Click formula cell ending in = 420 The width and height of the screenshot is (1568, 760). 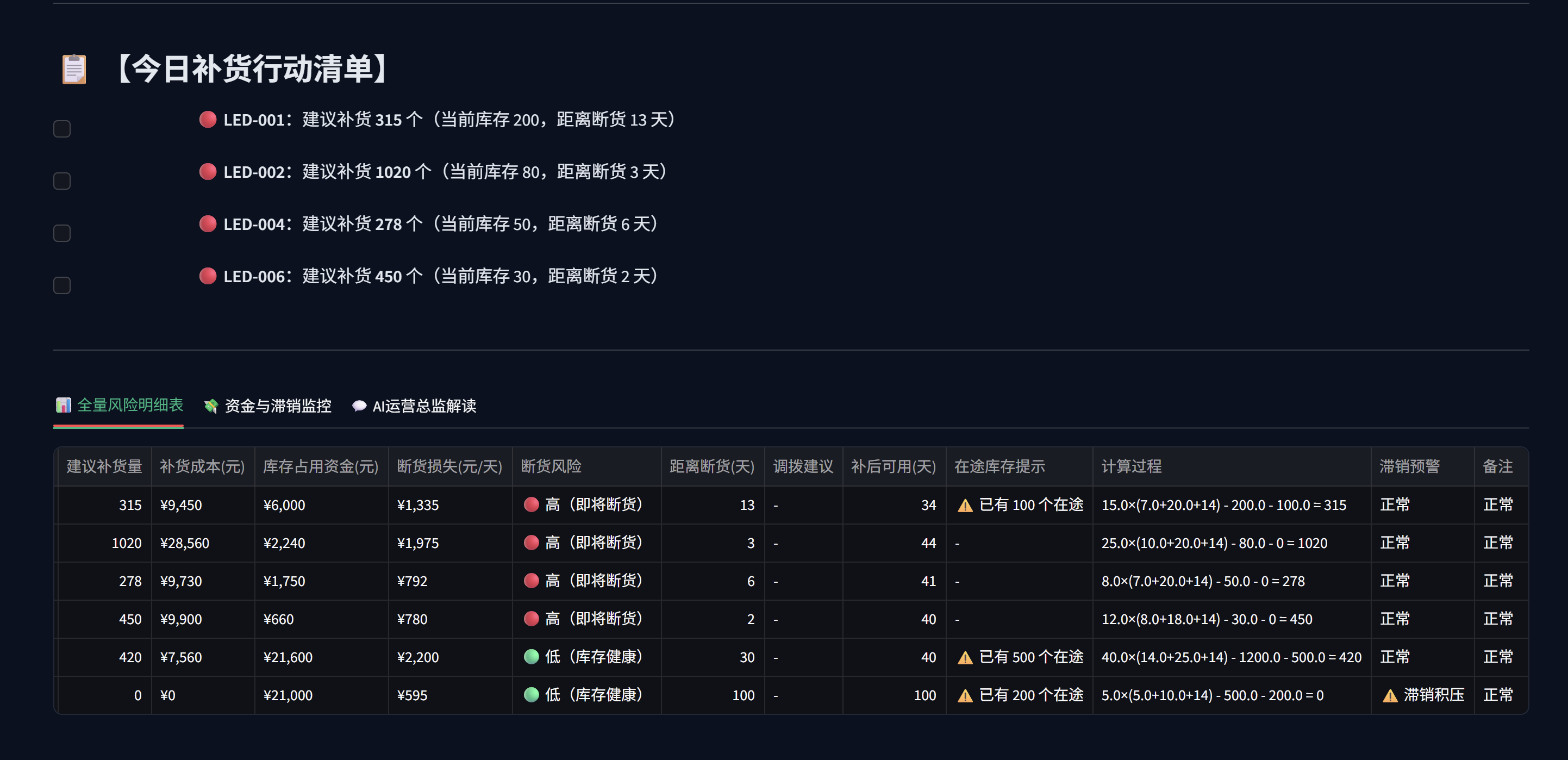coord(1232,657)
